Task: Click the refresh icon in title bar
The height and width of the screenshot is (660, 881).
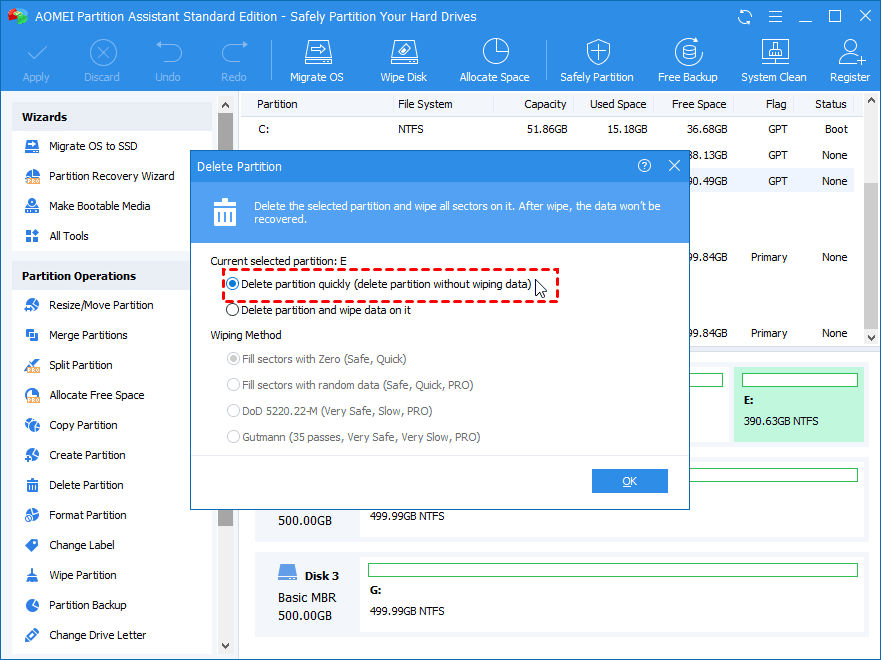Action: pyautogui.click(x=745, y=17)
